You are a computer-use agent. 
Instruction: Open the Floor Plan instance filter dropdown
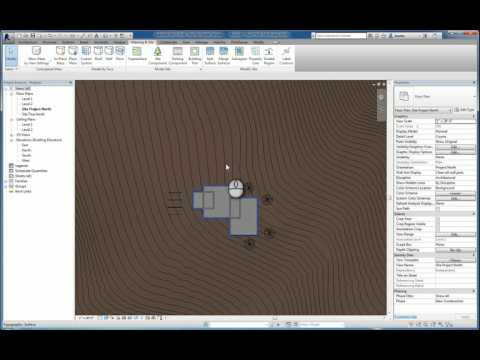423,110
